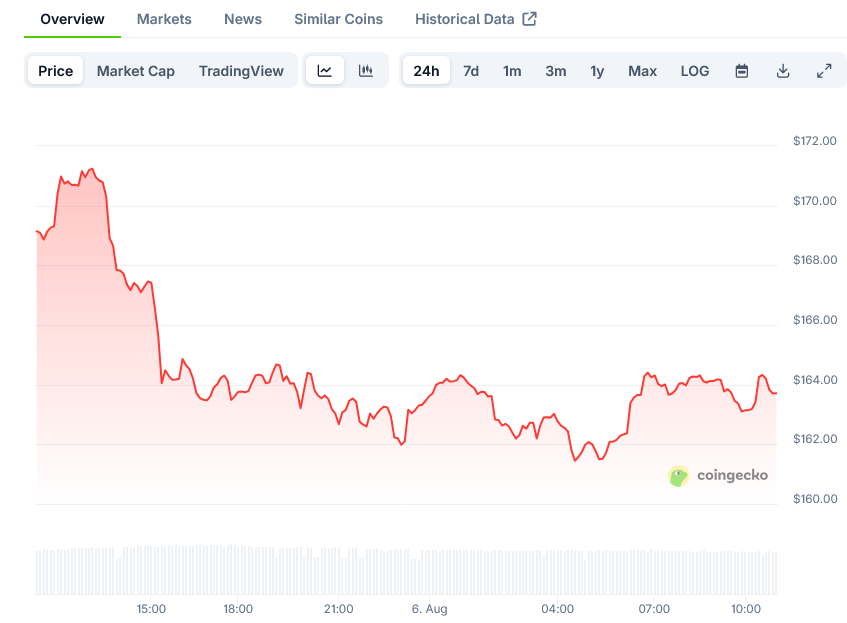Click the $164.00 axis label
This screenshot has width=847, height=623.
[x=815, y=380]
